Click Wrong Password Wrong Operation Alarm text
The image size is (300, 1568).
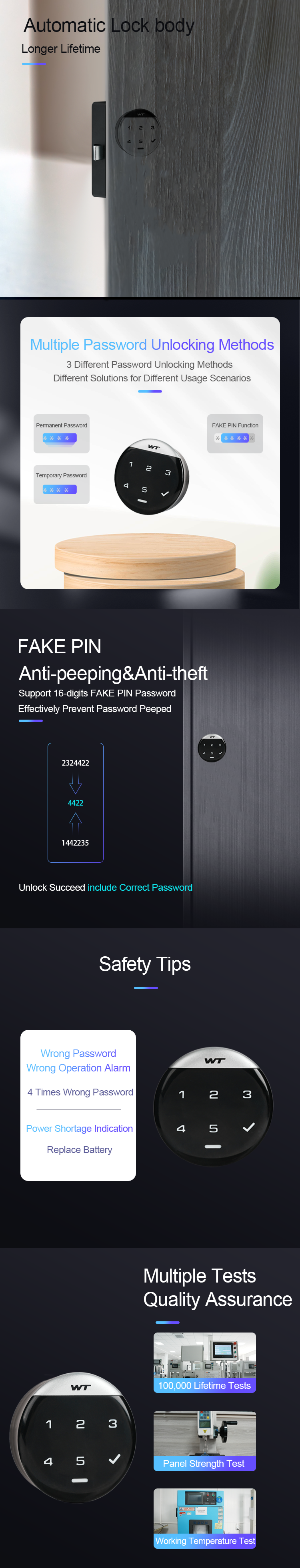coord(78,1060)
